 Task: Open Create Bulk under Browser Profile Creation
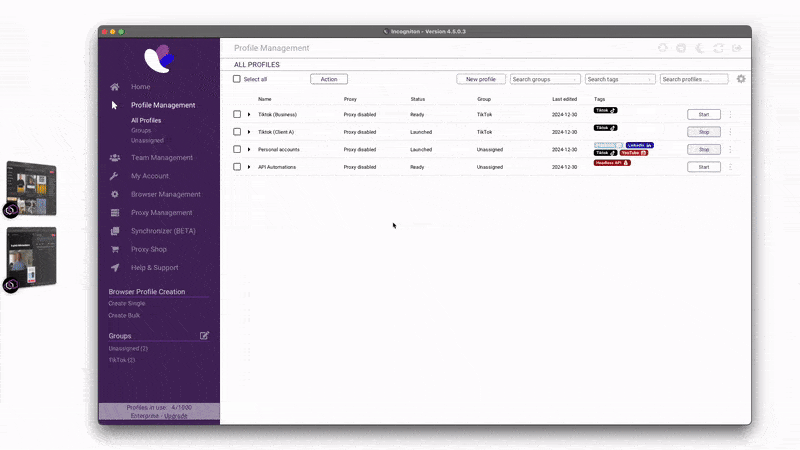tap(124, 315)
